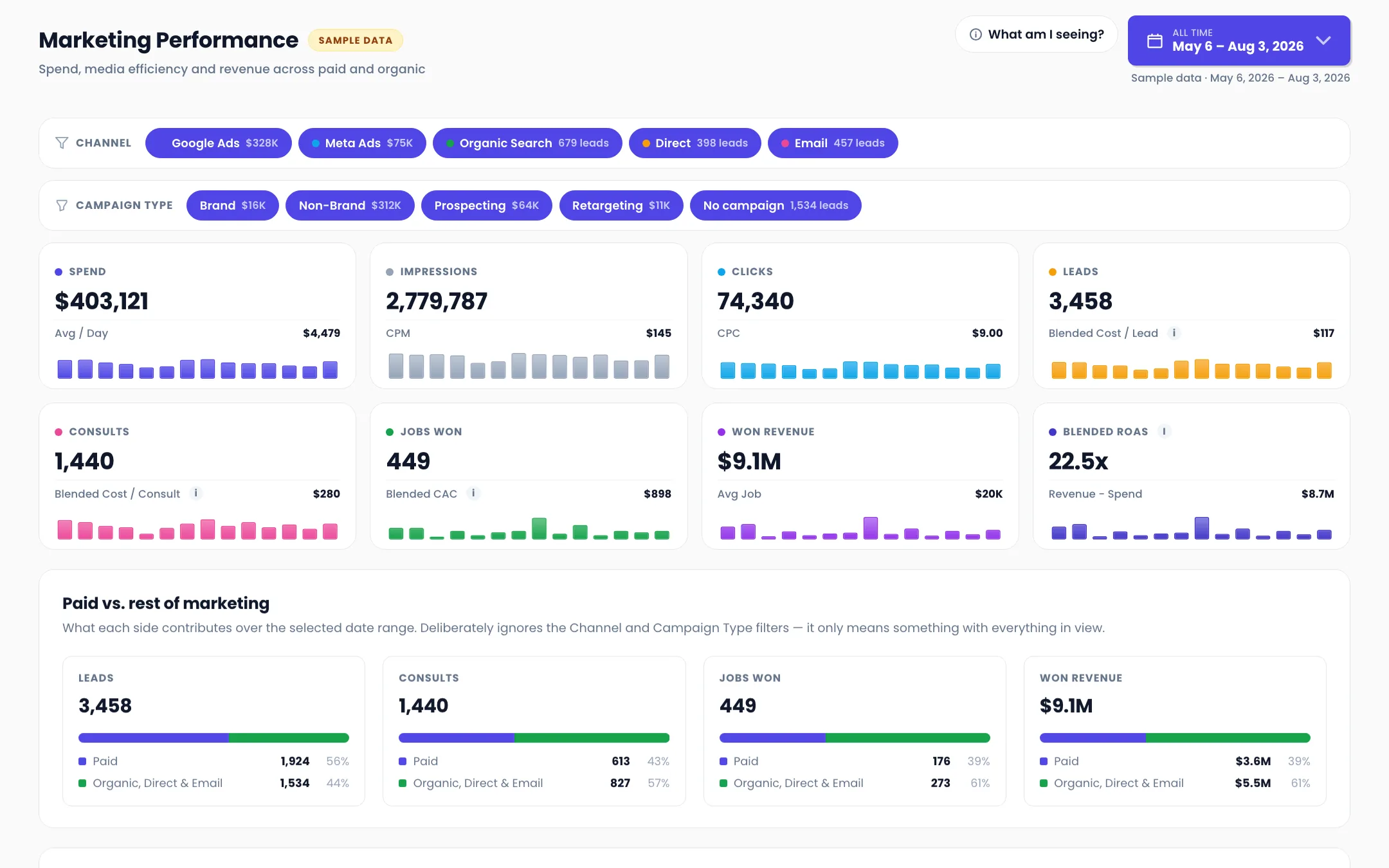Open info tooltip beside Blended CAC
This screenshot has width=1389, height=868.
[473, 493]
